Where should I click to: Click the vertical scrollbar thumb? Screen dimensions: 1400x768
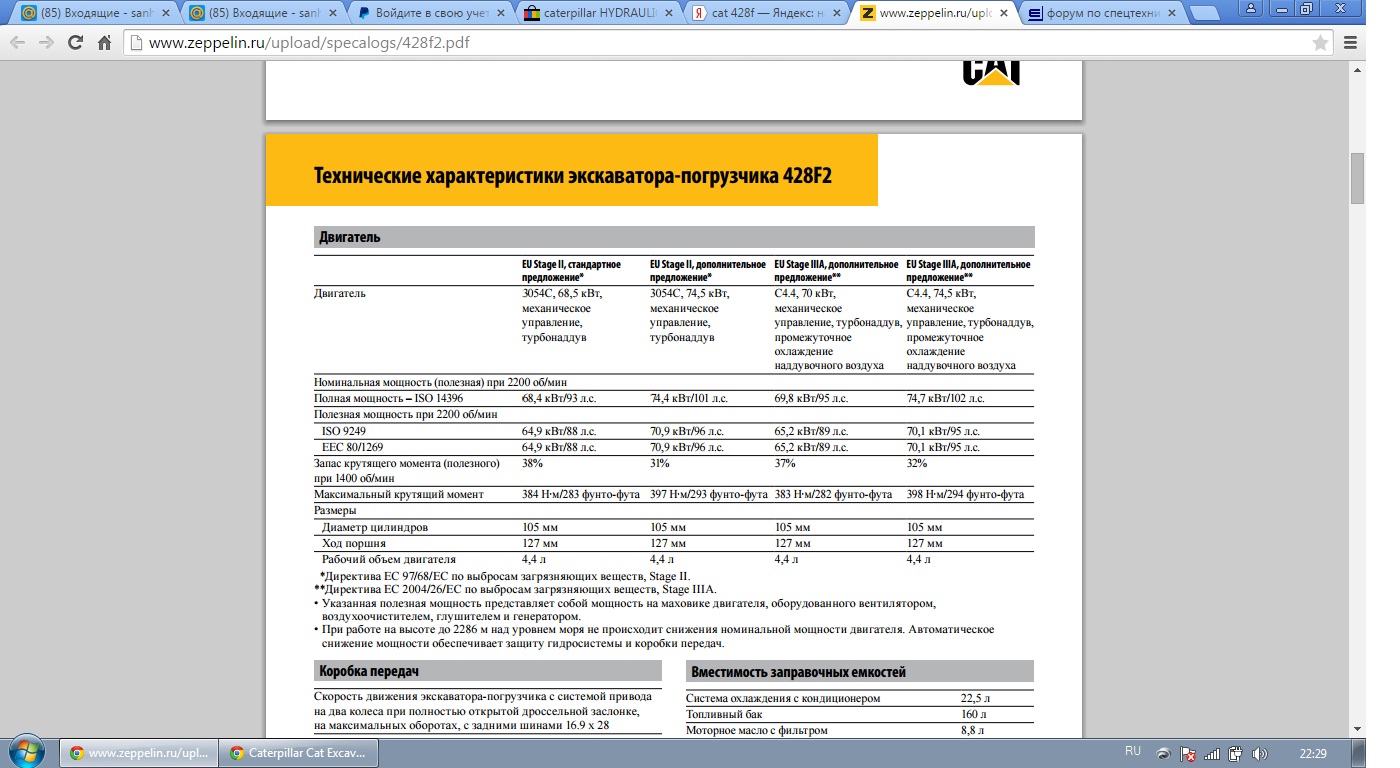pos(1358,178)
